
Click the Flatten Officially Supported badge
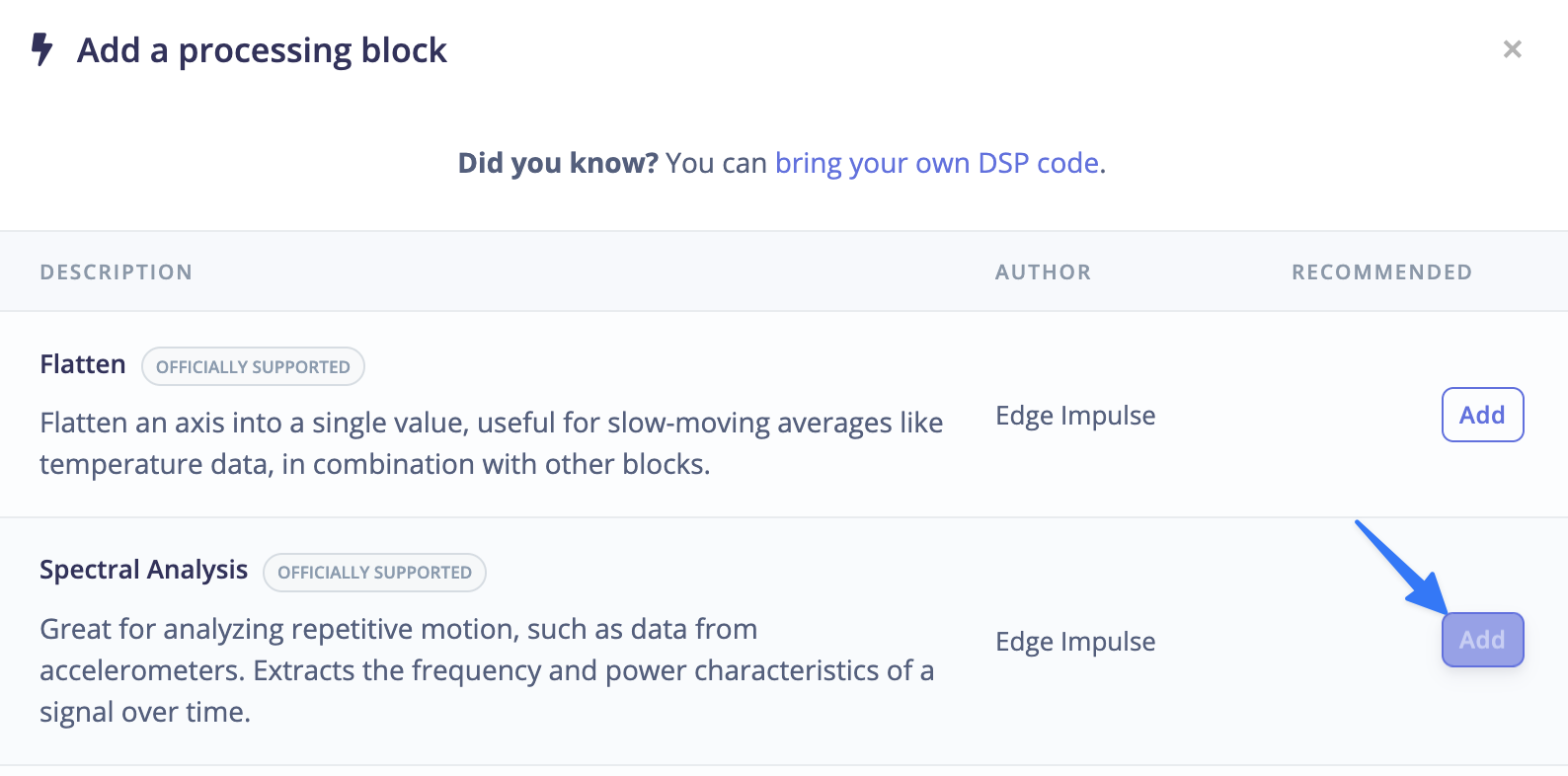[x=253, y=366]
